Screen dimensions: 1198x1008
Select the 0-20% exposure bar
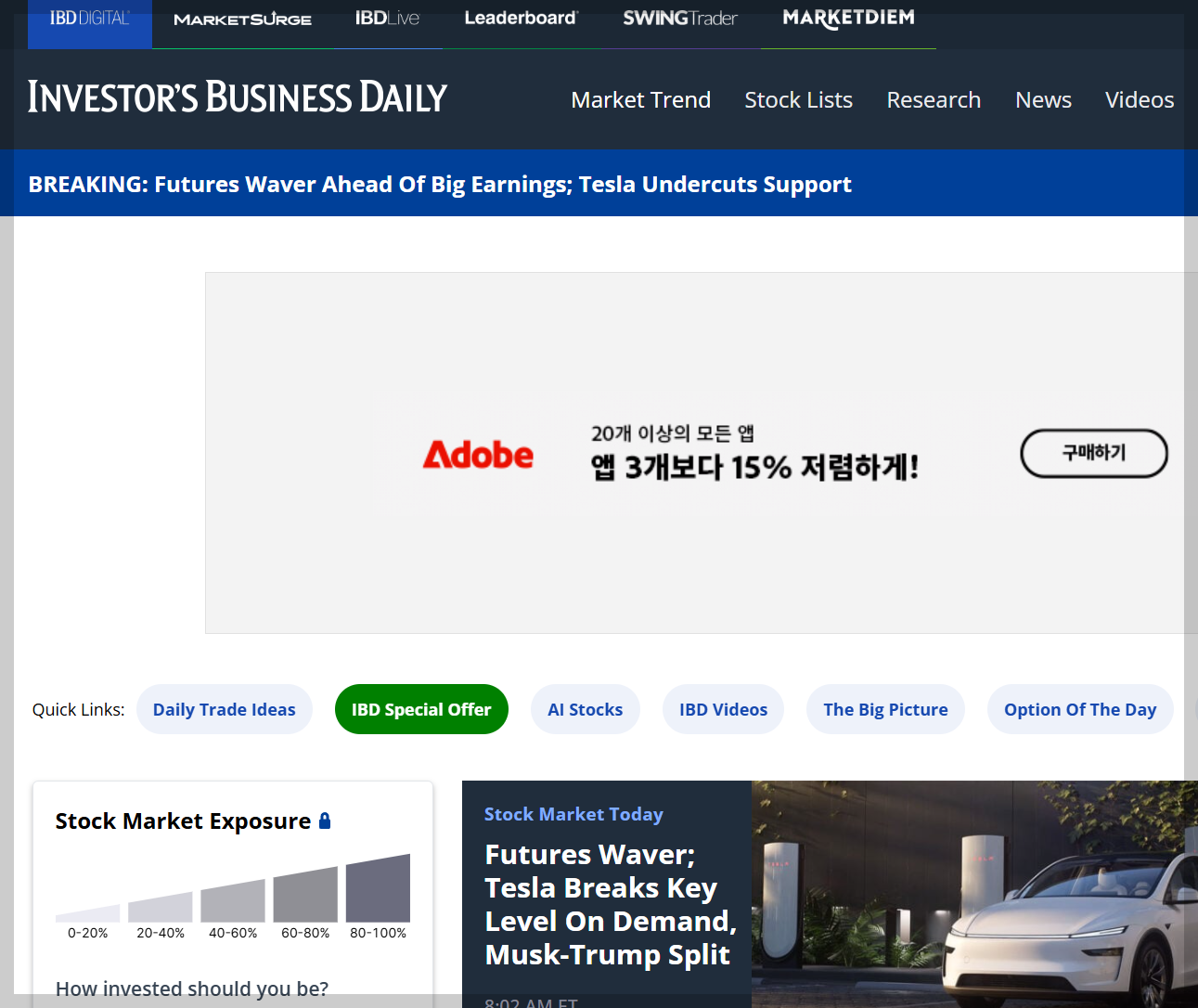tap(87, 913)
